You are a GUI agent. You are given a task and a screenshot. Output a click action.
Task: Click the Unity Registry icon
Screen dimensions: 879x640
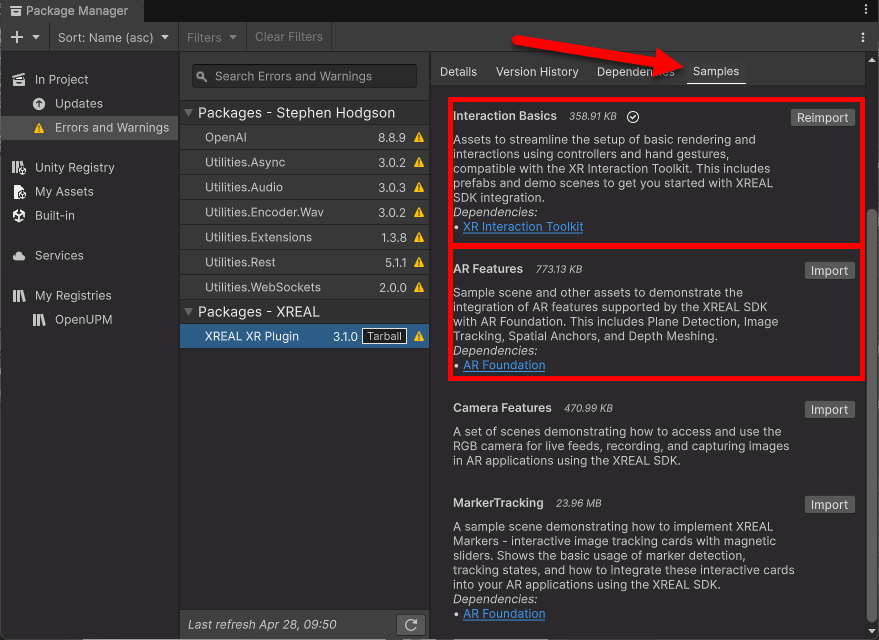(19, 168)
